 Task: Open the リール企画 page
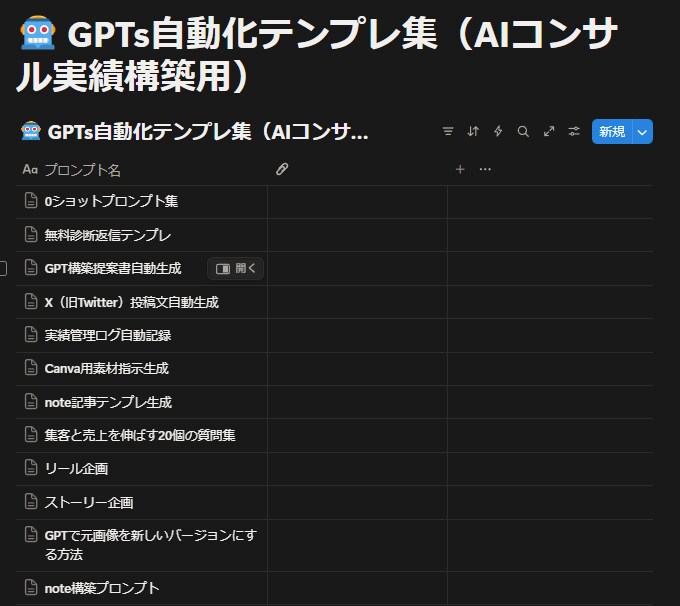(x=76, y=469)
